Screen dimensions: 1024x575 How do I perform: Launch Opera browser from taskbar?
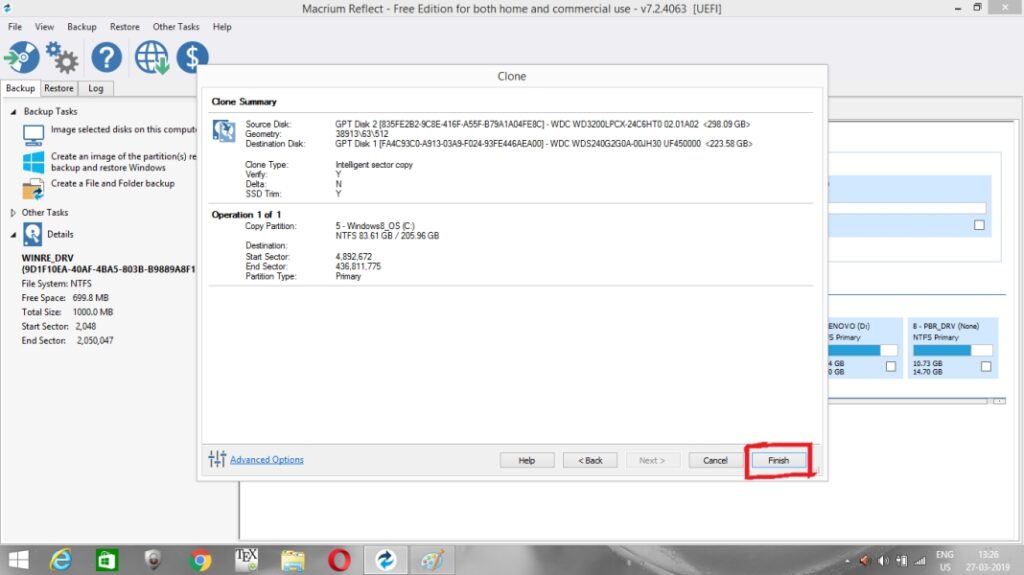pos(339,560)
